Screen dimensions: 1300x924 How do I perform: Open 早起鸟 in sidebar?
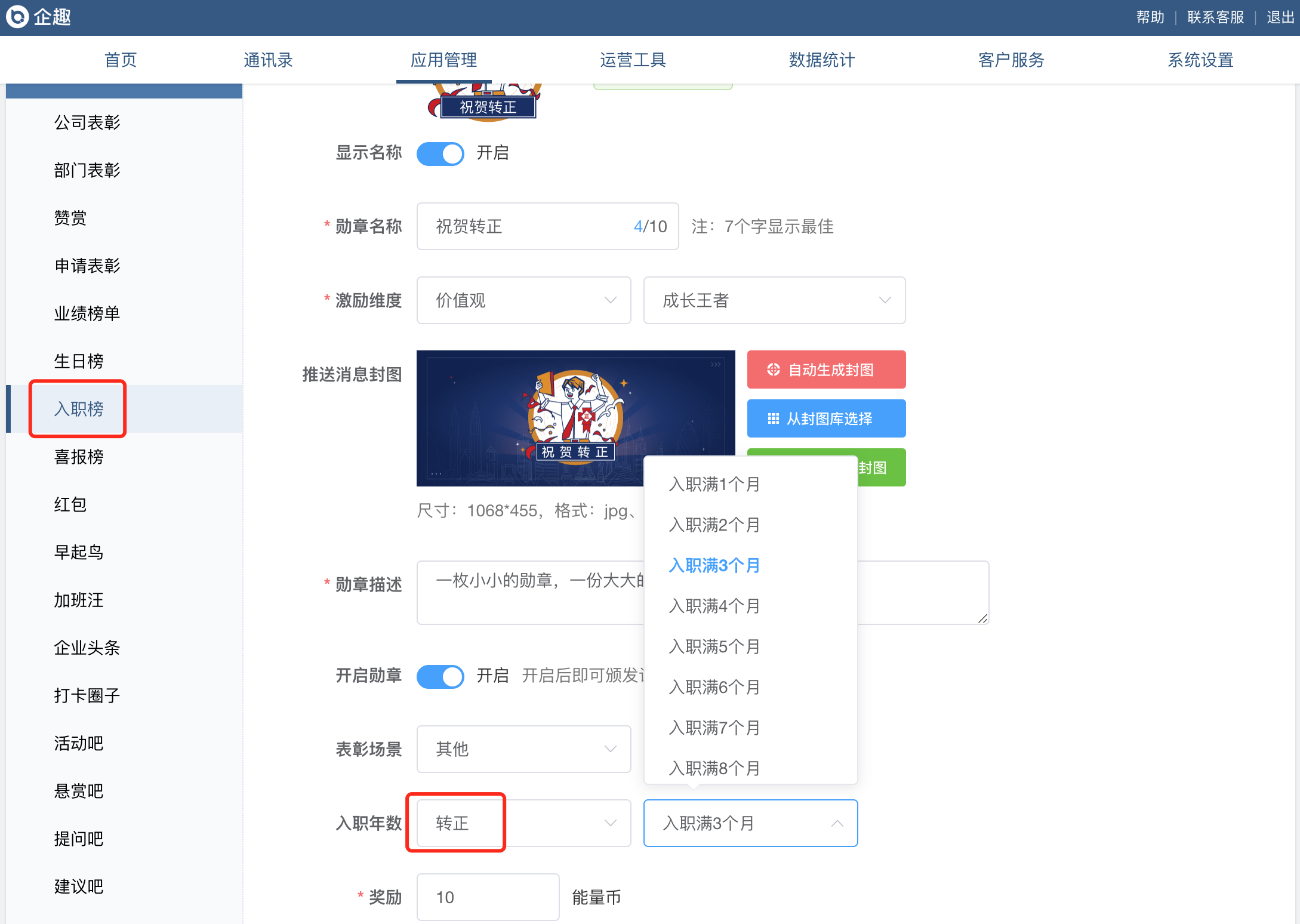click(x=124, y=552)
